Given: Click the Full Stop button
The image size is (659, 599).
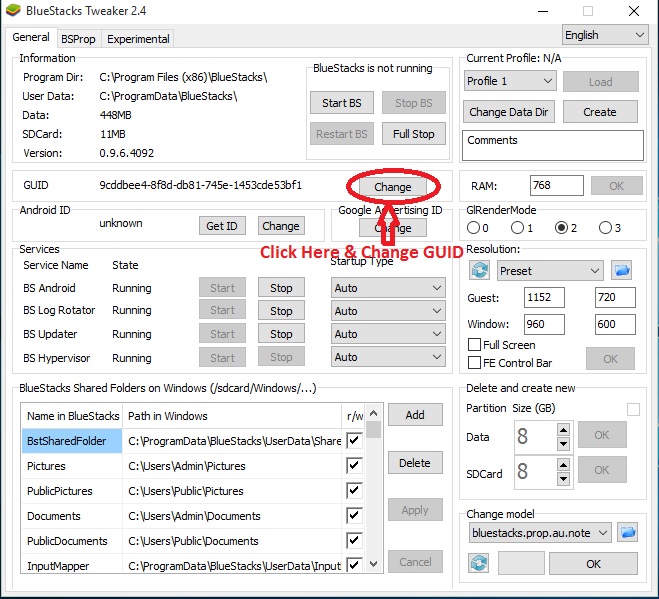Looking at the screenshot, I should (414, 134).
